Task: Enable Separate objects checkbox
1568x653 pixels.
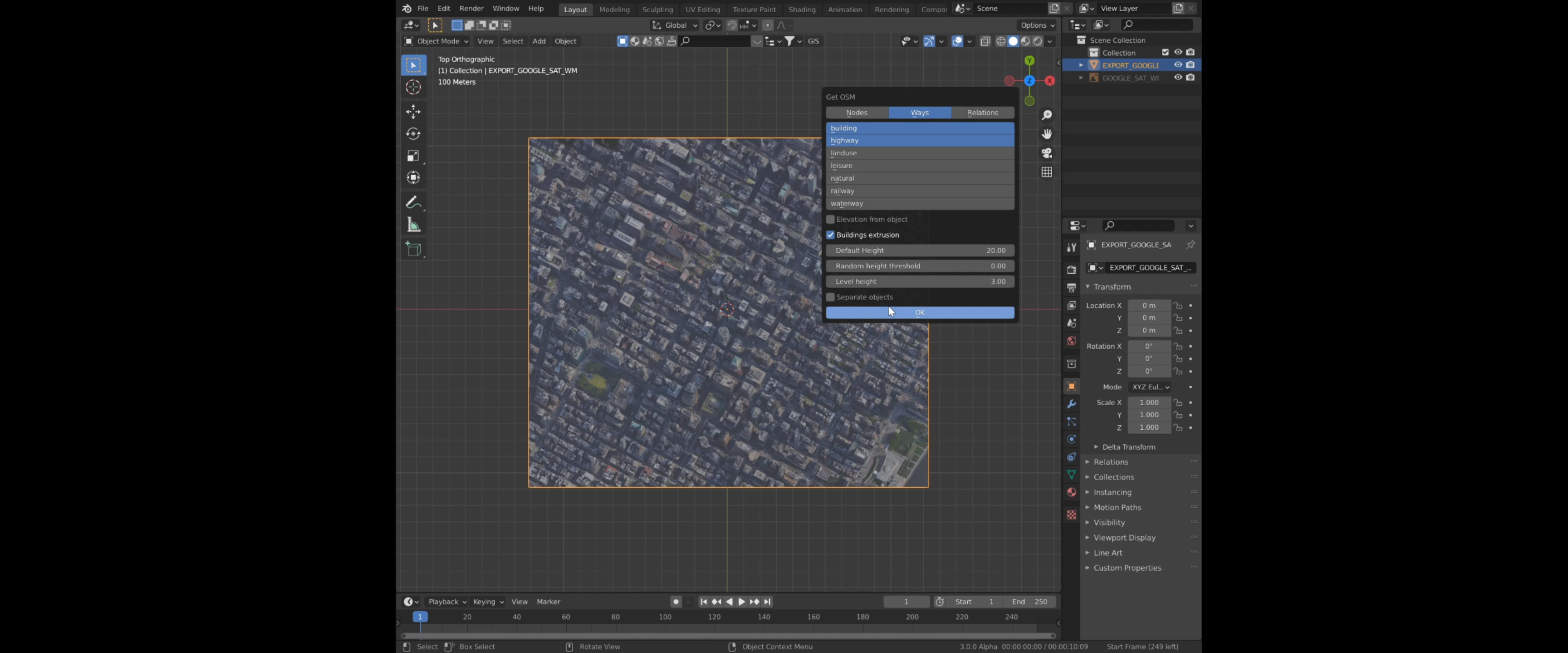Action: [x=830, y=297]
